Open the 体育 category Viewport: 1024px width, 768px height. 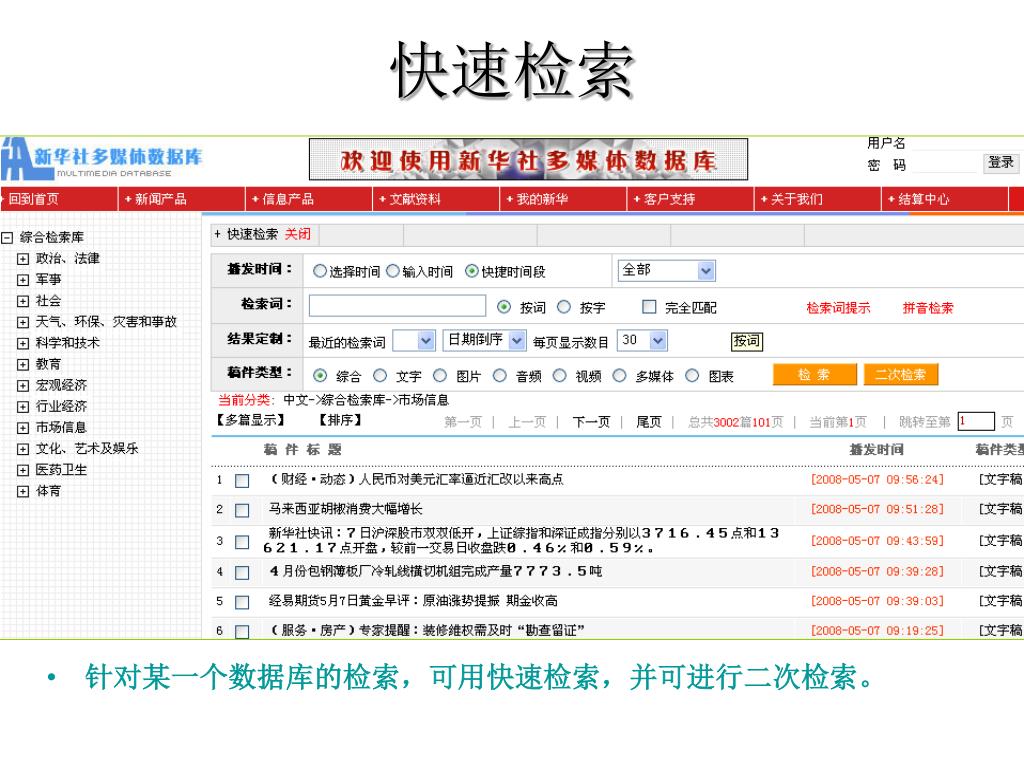pos(48,490)
